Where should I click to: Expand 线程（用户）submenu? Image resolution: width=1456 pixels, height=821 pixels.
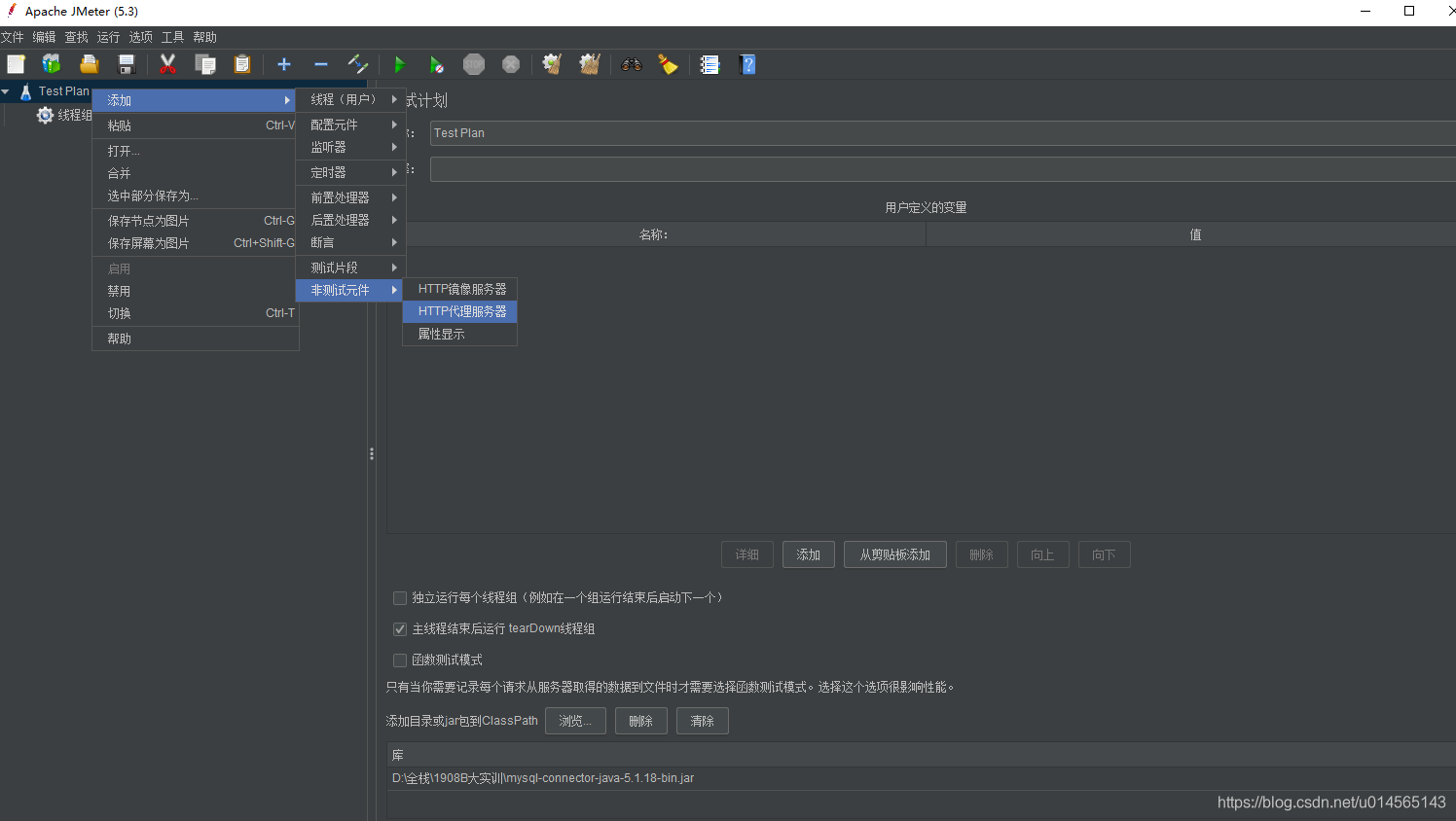click(350, 99)
